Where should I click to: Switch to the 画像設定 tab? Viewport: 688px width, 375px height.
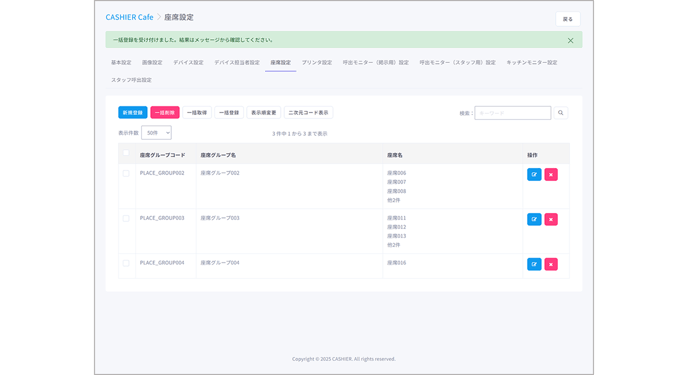[152, 63]
